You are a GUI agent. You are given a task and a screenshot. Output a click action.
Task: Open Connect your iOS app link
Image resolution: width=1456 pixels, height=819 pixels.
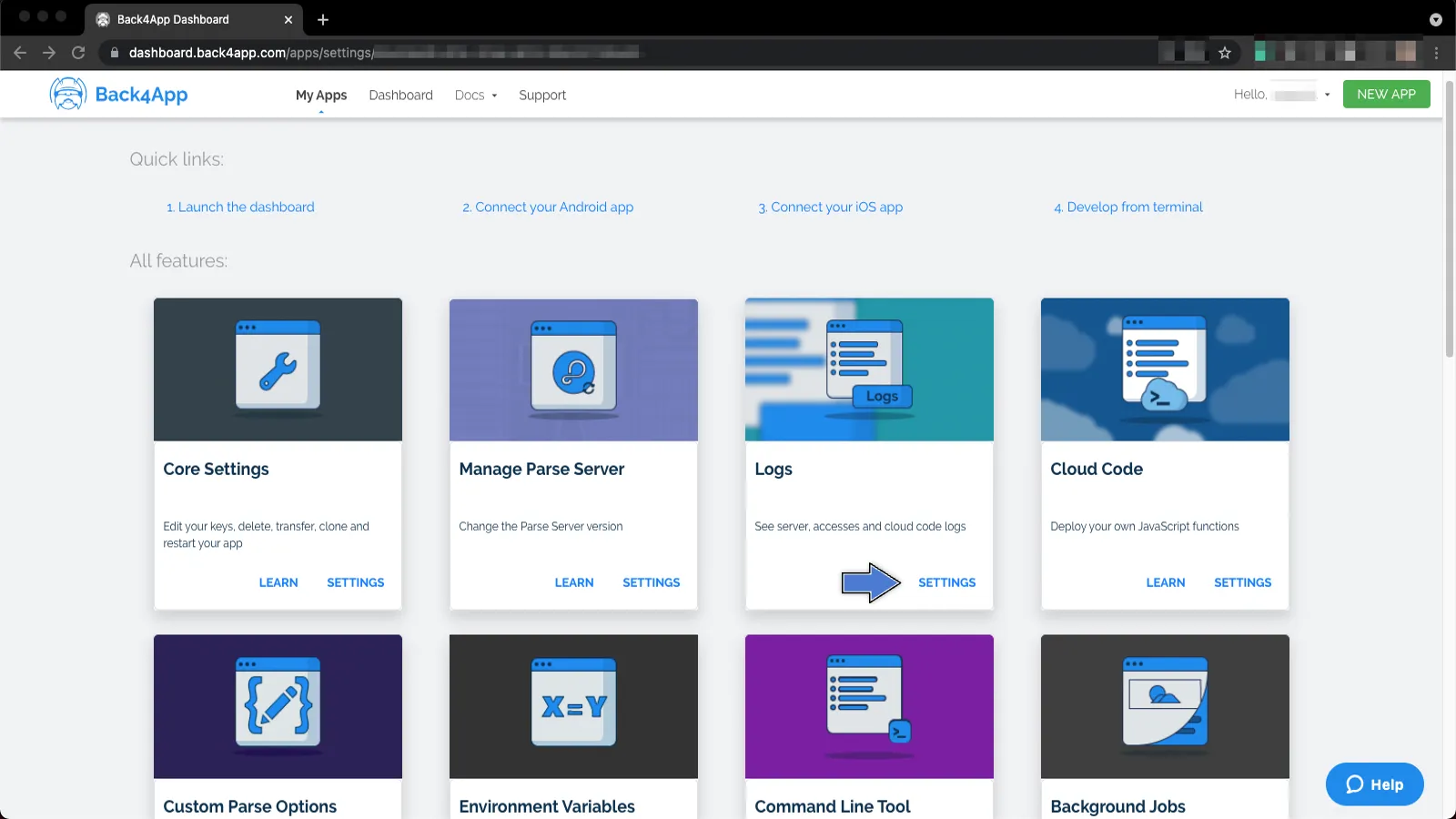tap(831, 207)
